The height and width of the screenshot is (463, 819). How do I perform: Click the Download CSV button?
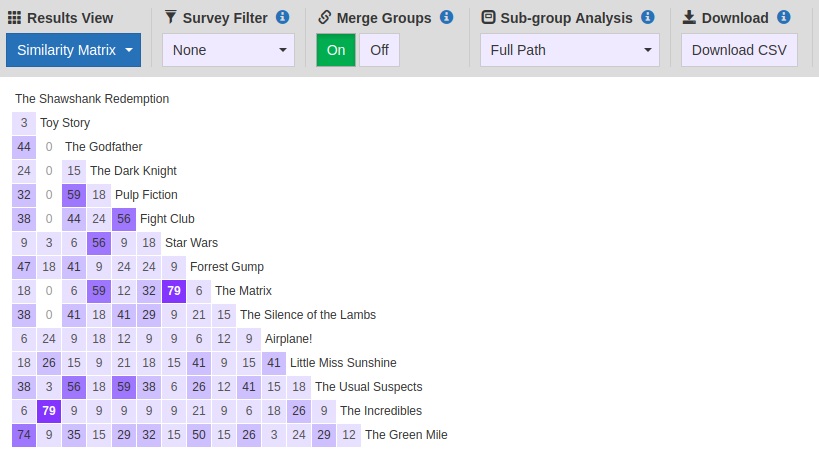pos(739,50)
